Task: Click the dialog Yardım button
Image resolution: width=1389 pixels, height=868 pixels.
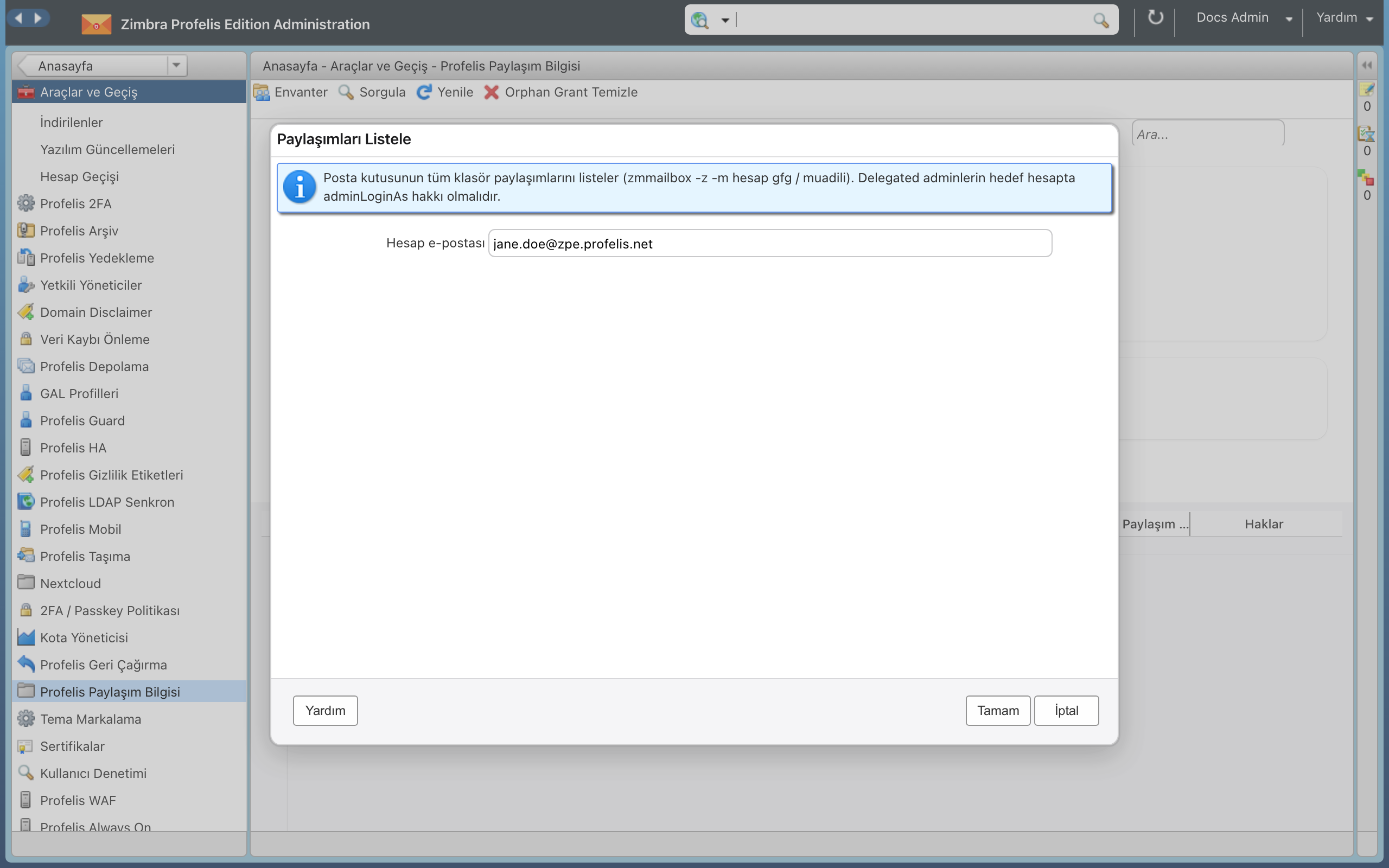Action: [x=325, y=711]
